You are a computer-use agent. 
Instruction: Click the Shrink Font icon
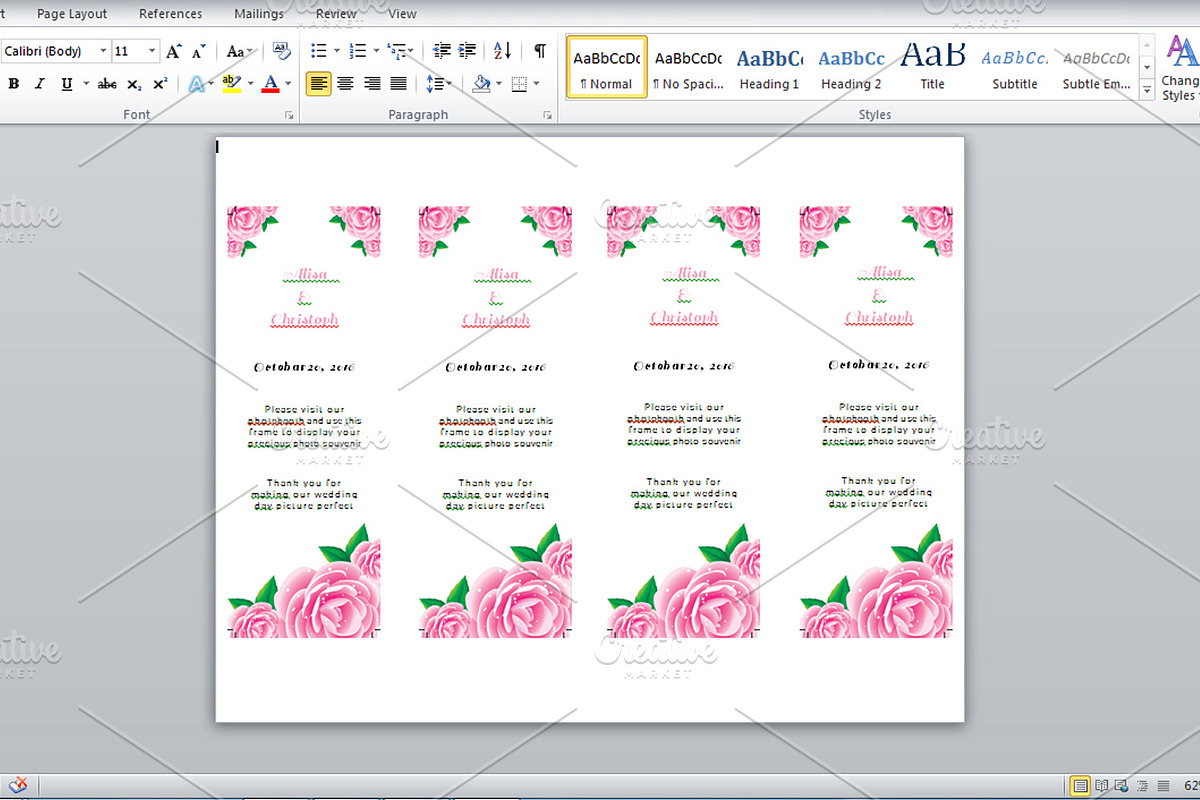(199, 51)
